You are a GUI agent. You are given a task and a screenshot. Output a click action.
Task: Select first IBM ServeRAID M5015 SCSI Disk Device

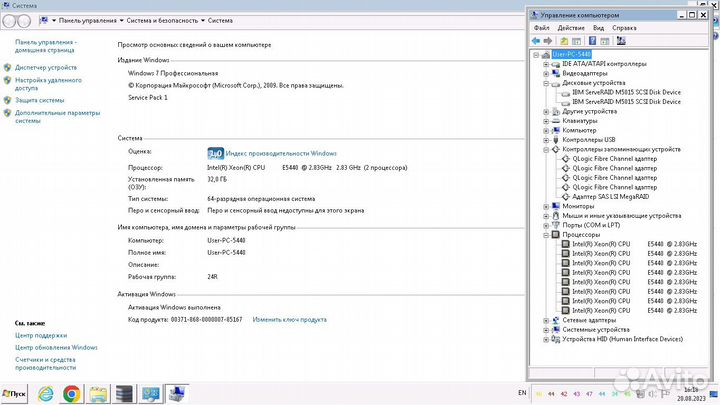pos(626,92)
